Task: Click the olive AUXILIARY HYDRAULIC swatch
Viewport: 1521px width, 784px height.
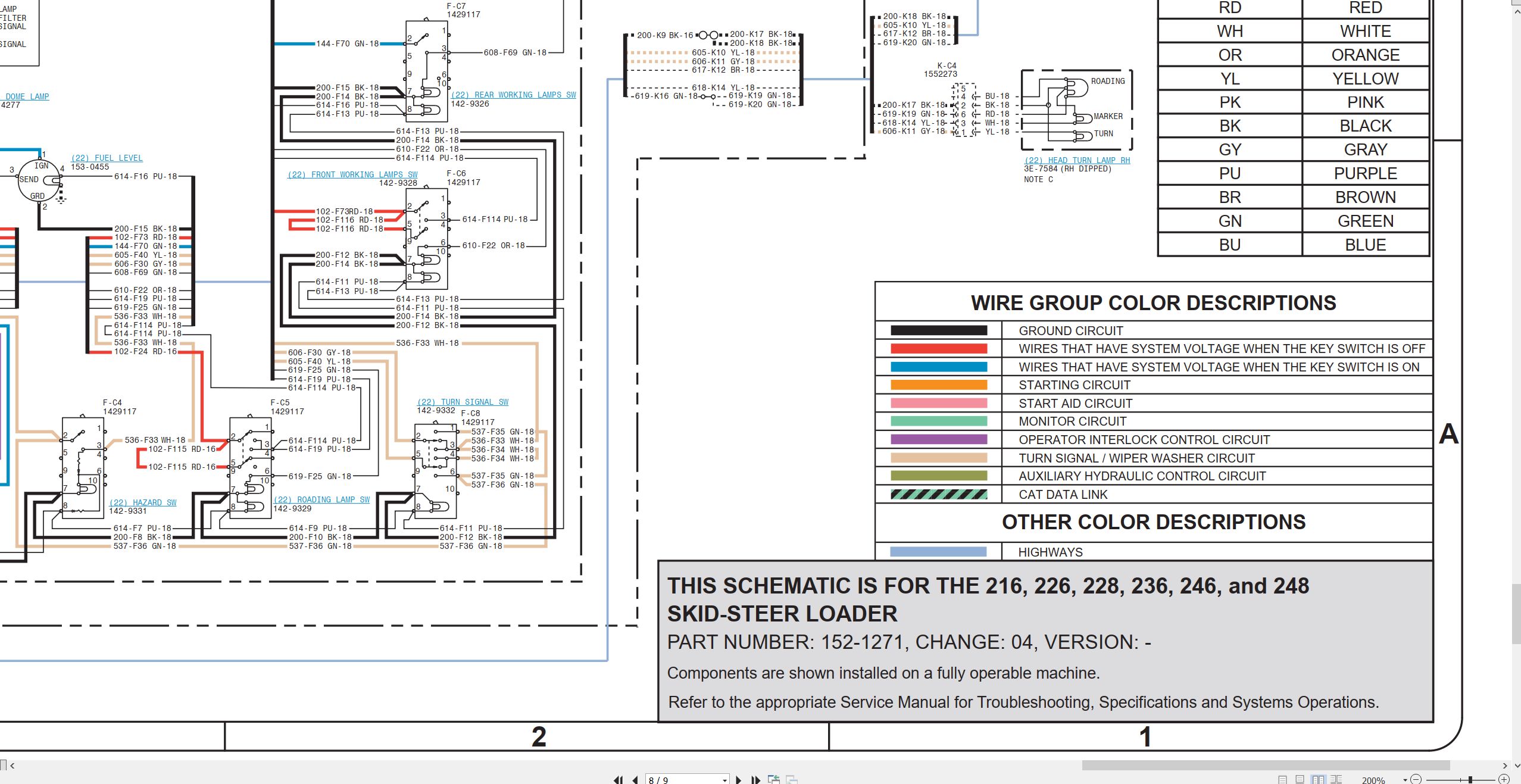Action: pyautogui.click(x=939, y=476)
